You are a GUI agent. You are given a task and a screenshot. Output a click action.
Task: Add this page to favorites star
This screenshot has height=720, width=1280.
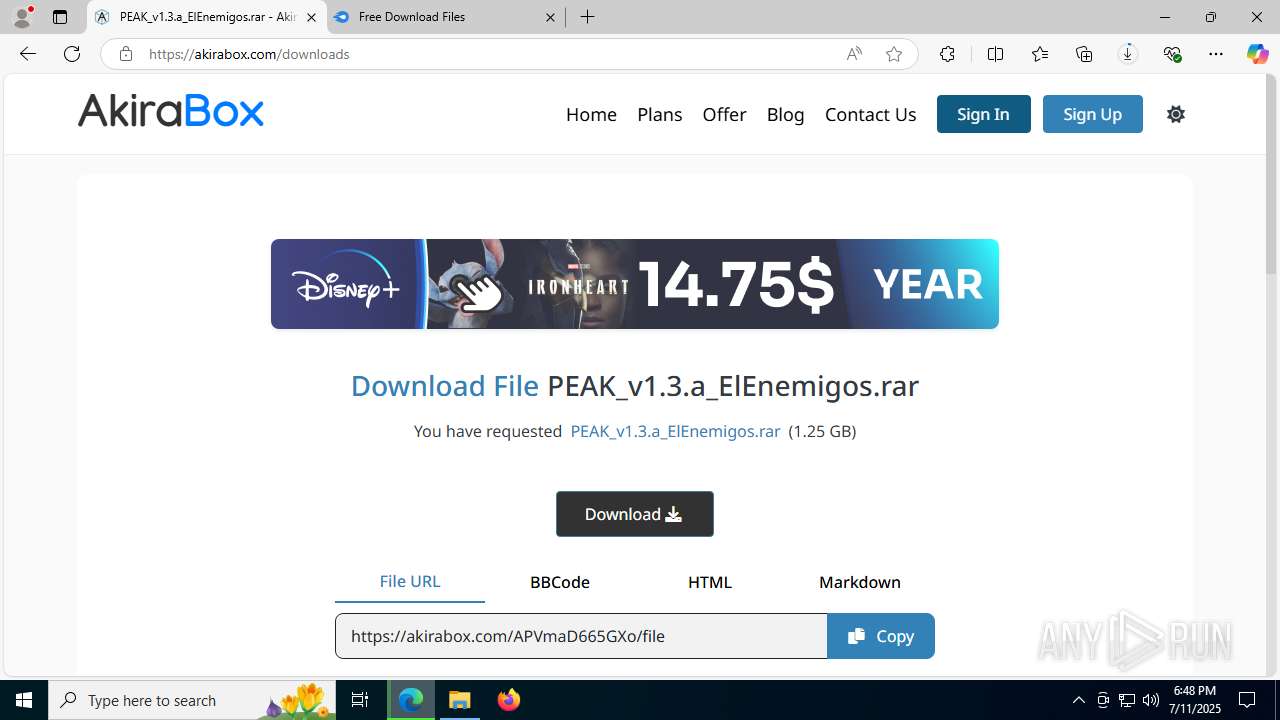coord(894,54)
